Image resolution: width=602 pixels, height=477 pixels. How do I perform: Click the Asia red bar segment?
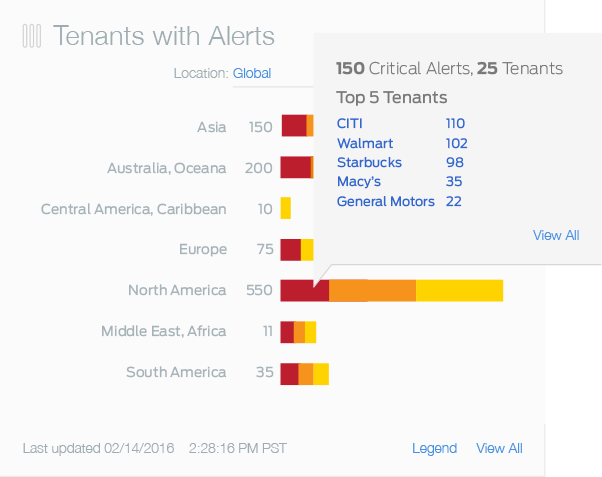click(293, 126)
